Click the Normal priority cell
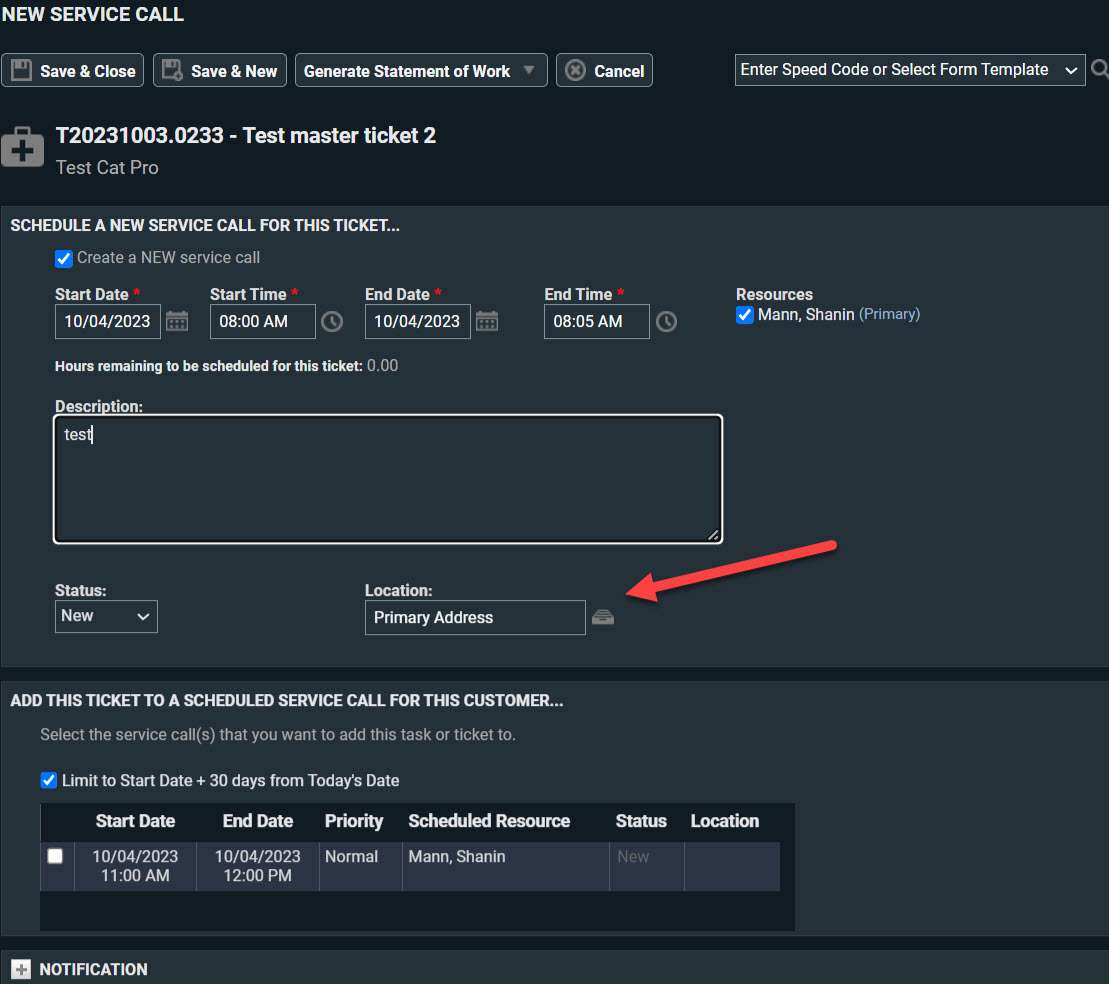The width and height of the screenshot is (1109, 984). pyautogui.click(x=361, y=866)
